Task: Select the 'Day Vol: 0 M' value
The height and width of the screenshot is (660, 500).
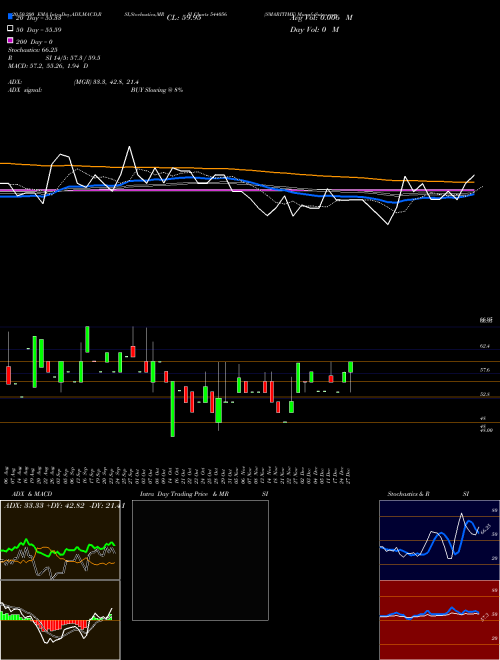Action: [x=314, y=29]
